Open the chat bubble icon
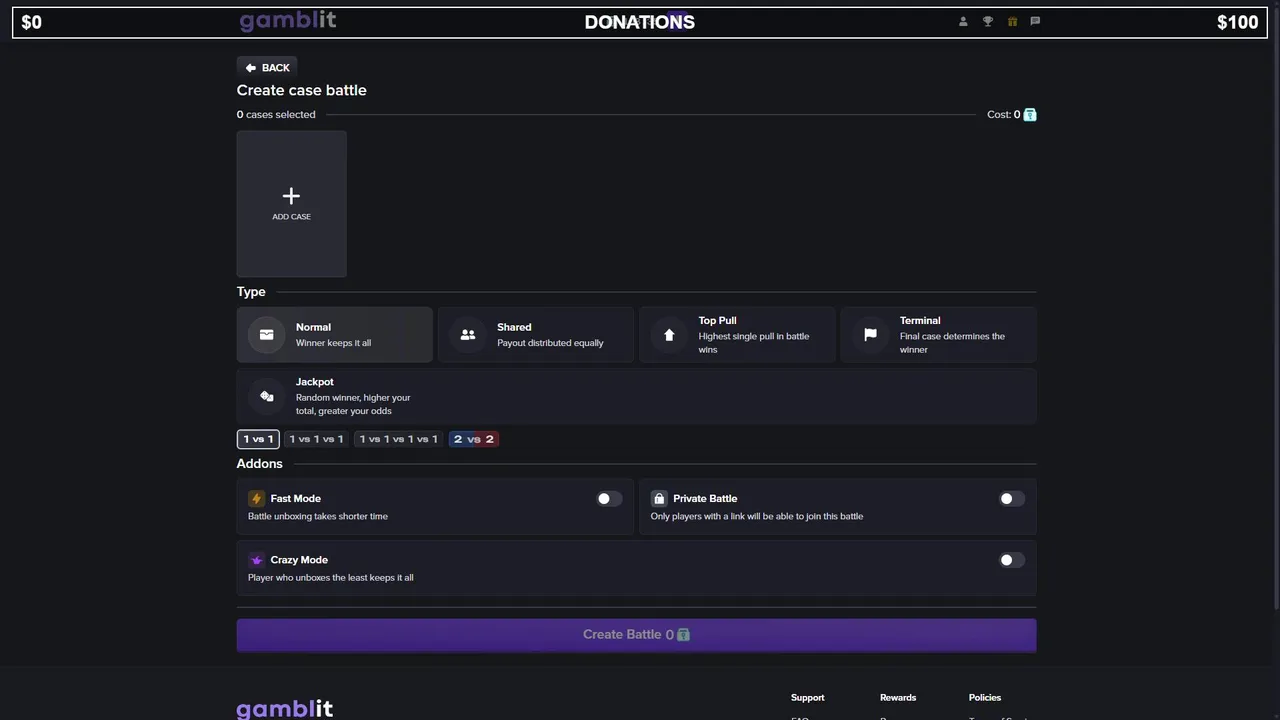Image resolution: width=1280 pixels, height=720 pixels. click(x=1035, y=21)
